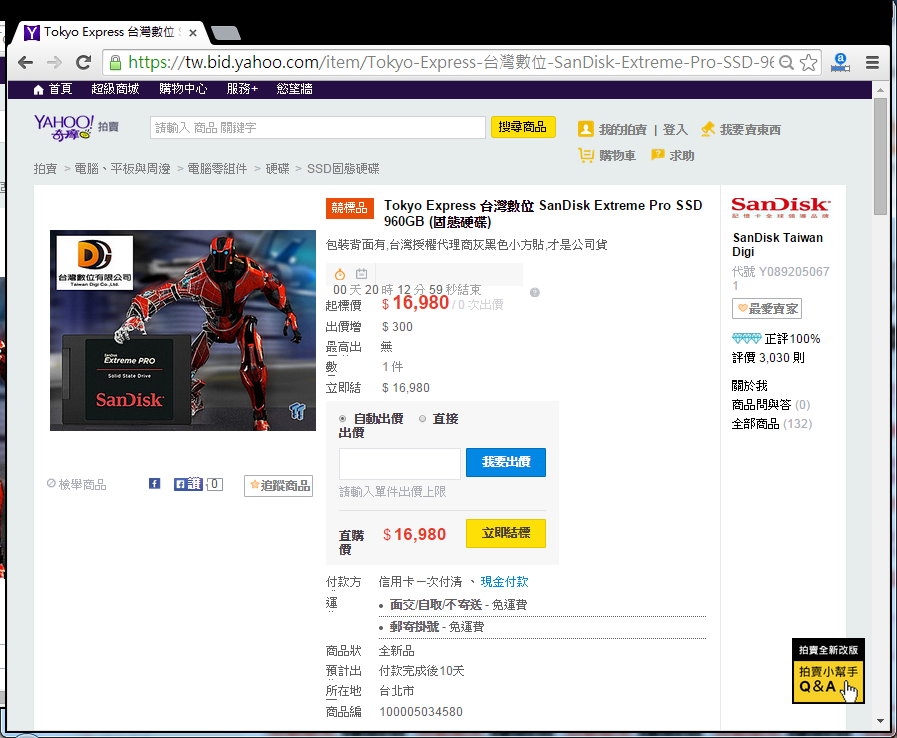Click SSD固態硬碟 breadcrumb link
This screenshot has width=897, height=738.
343,169
